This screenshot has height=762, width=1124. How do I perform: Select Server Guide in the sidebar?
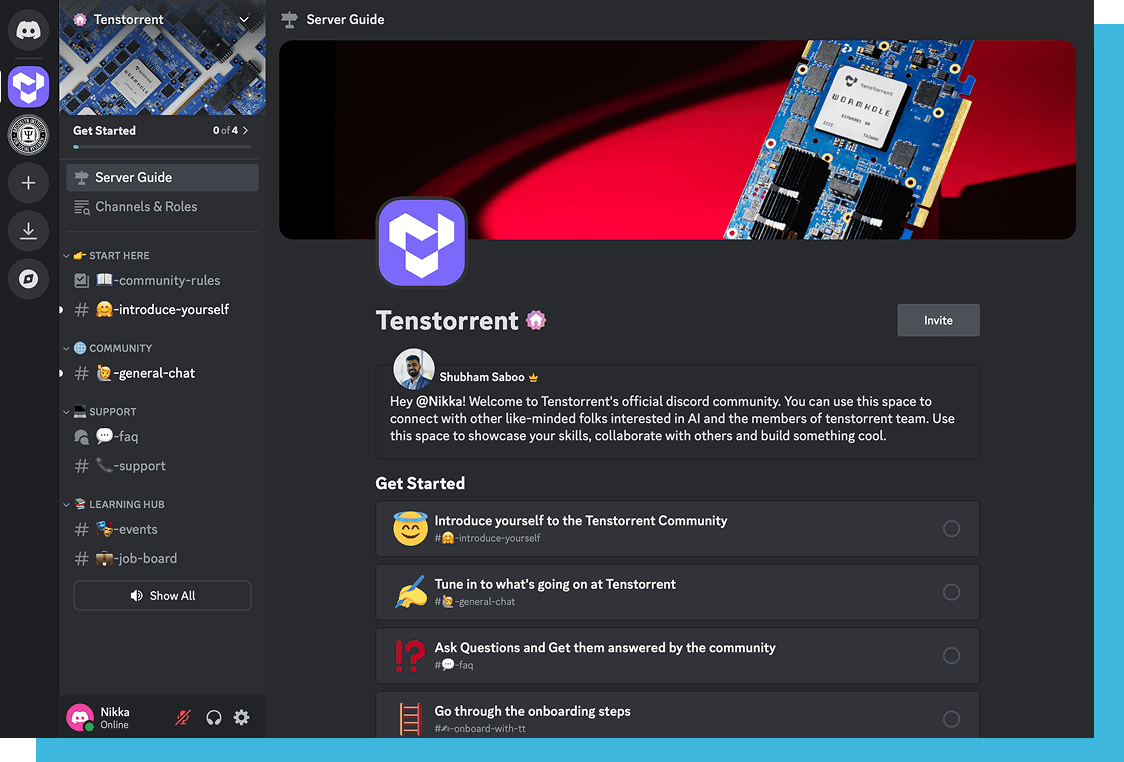162,178
